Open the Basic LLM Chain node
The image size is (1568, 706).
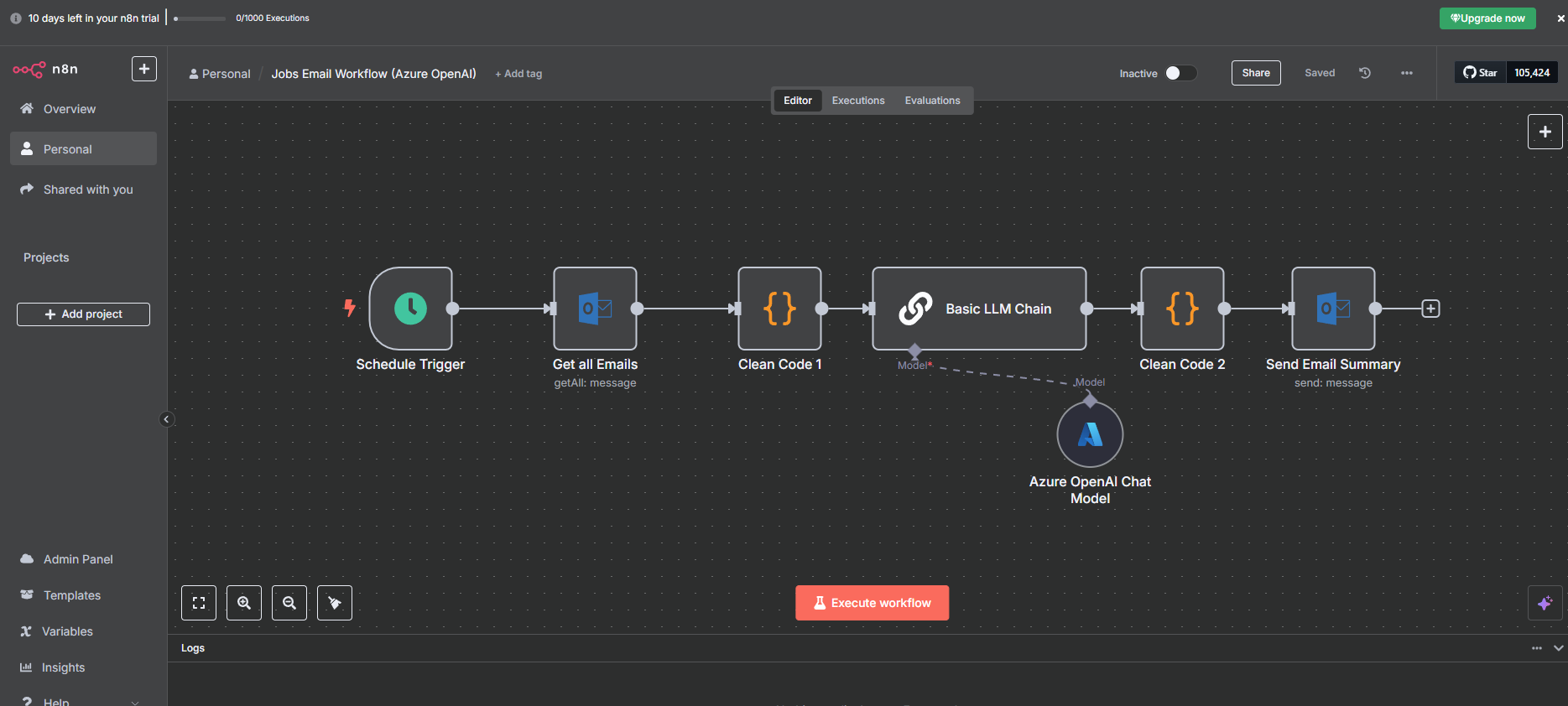tap(979, 309)
